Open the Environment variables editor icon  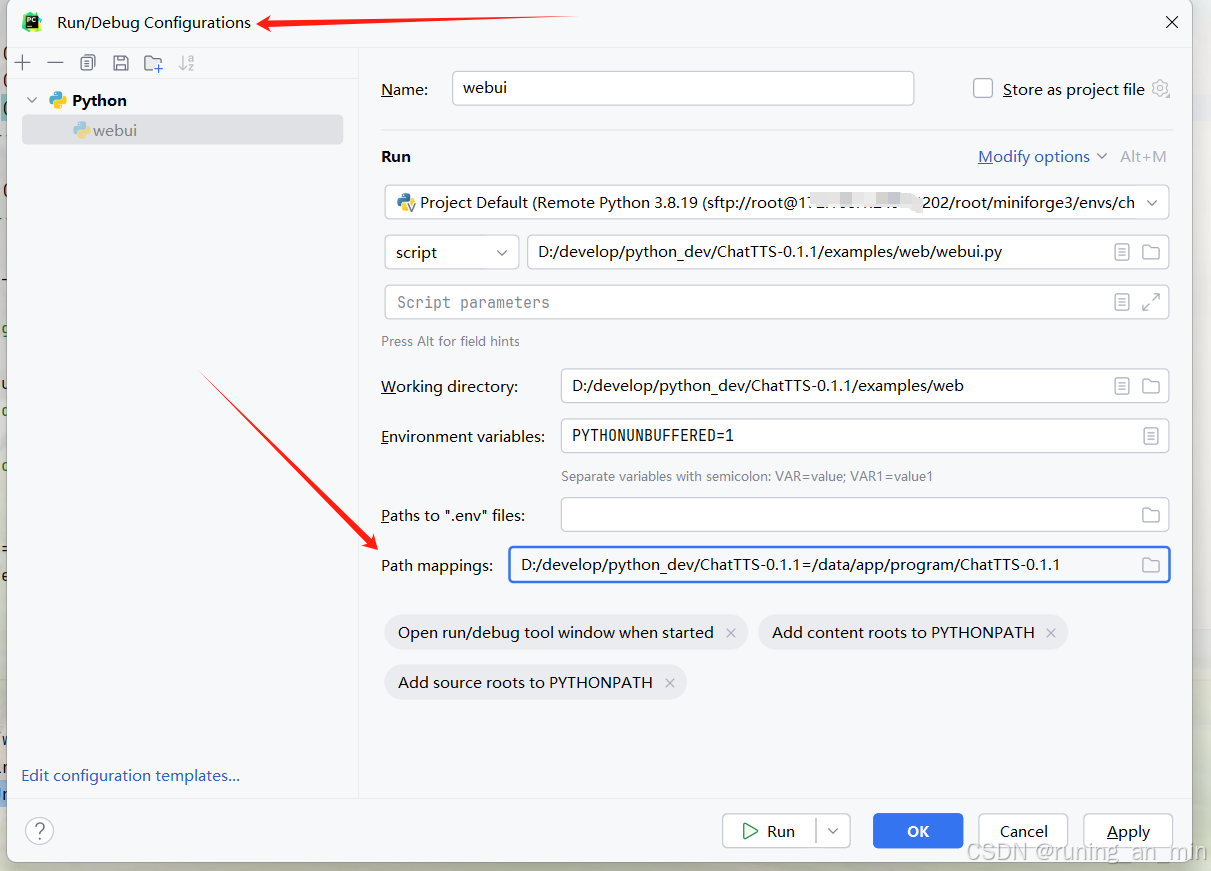click(1151, 435)
